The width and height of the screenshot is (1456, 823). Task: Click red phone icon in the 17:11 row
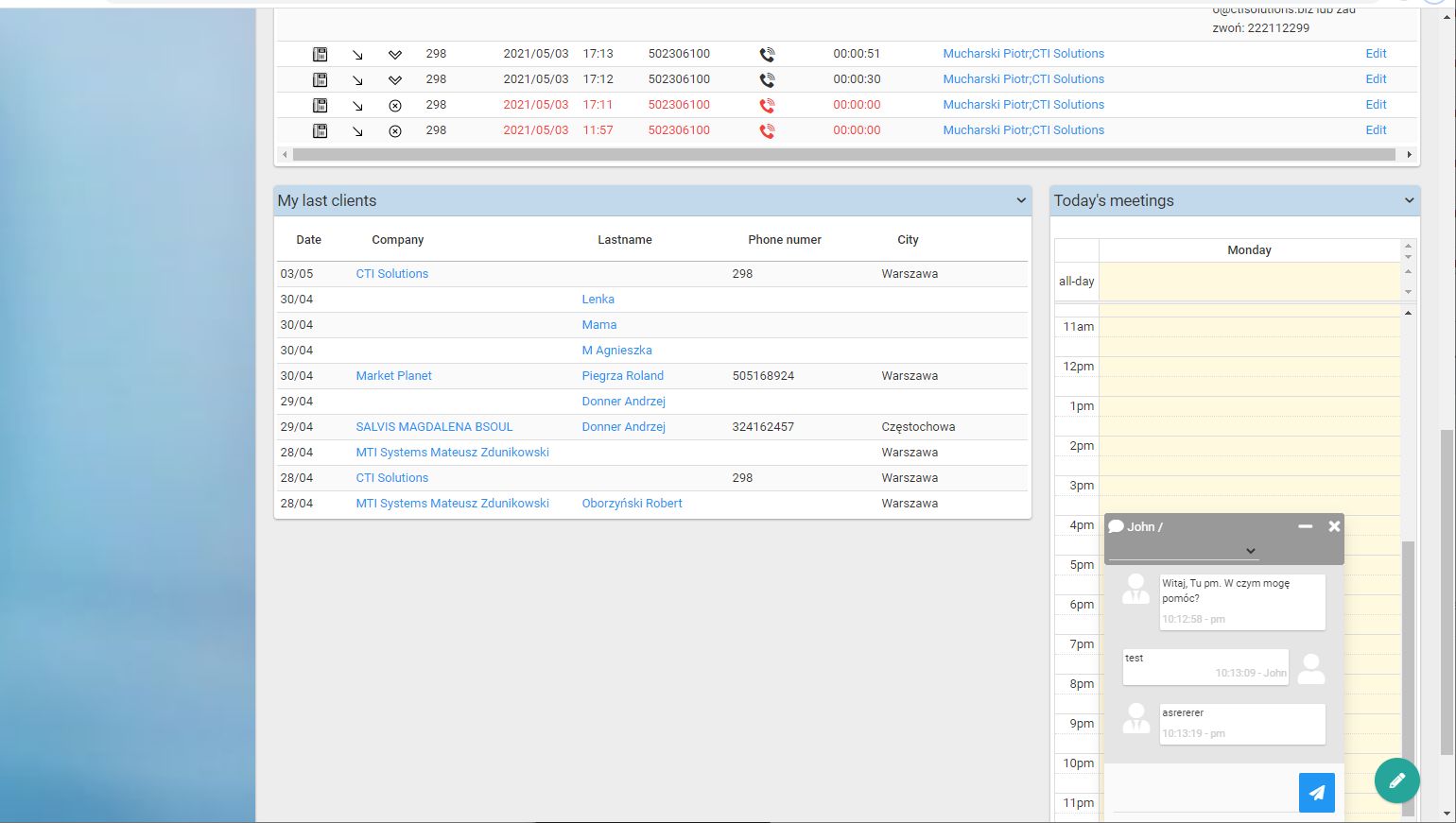click(767, 106)
